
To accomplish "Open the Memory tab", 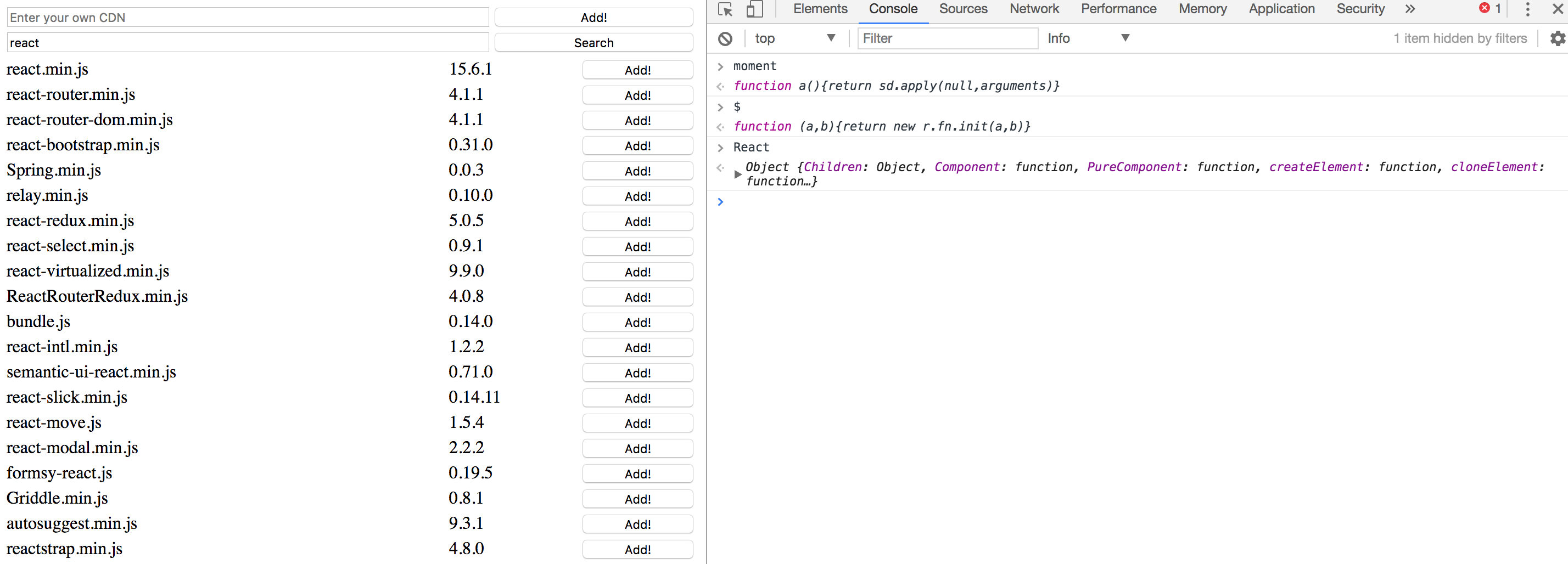I will [x=1202, y=9].
